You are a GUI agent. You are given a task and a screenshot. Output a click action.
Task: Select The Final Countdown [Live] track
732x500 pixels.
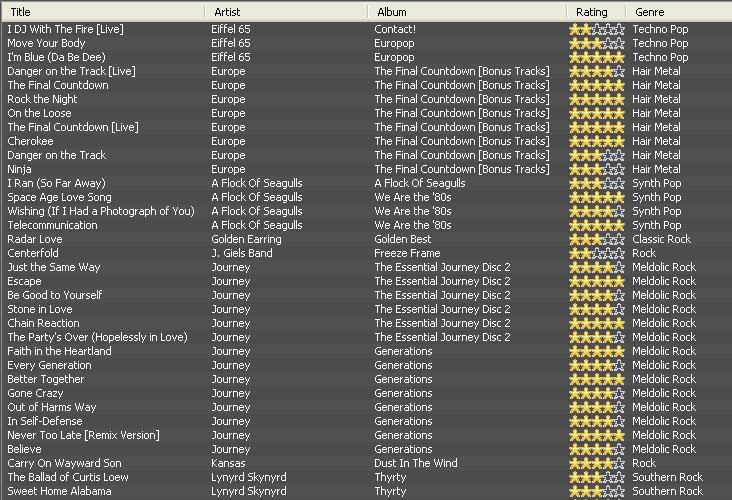[73, 127]
